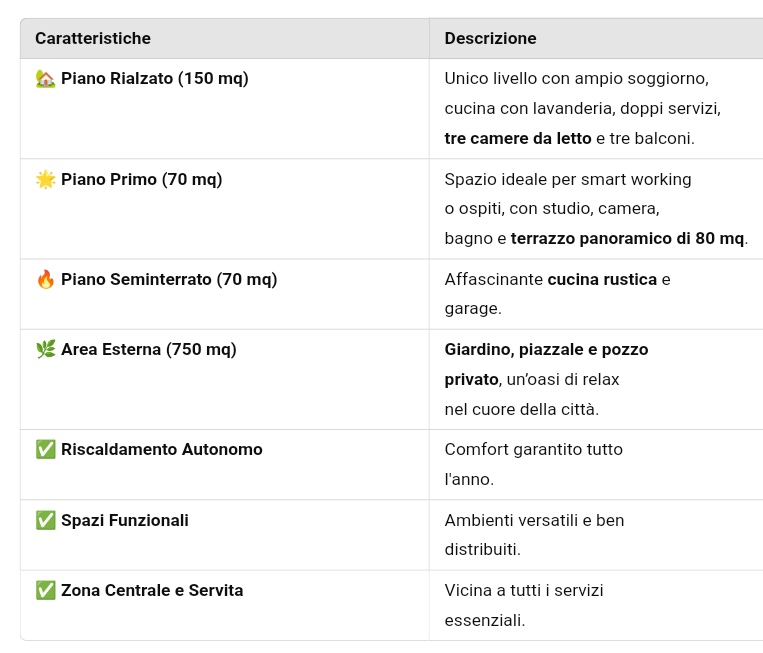Viewport: 763px width, 653px height.
Task: Select the Descrizione column header
Action: pos(490,38)
